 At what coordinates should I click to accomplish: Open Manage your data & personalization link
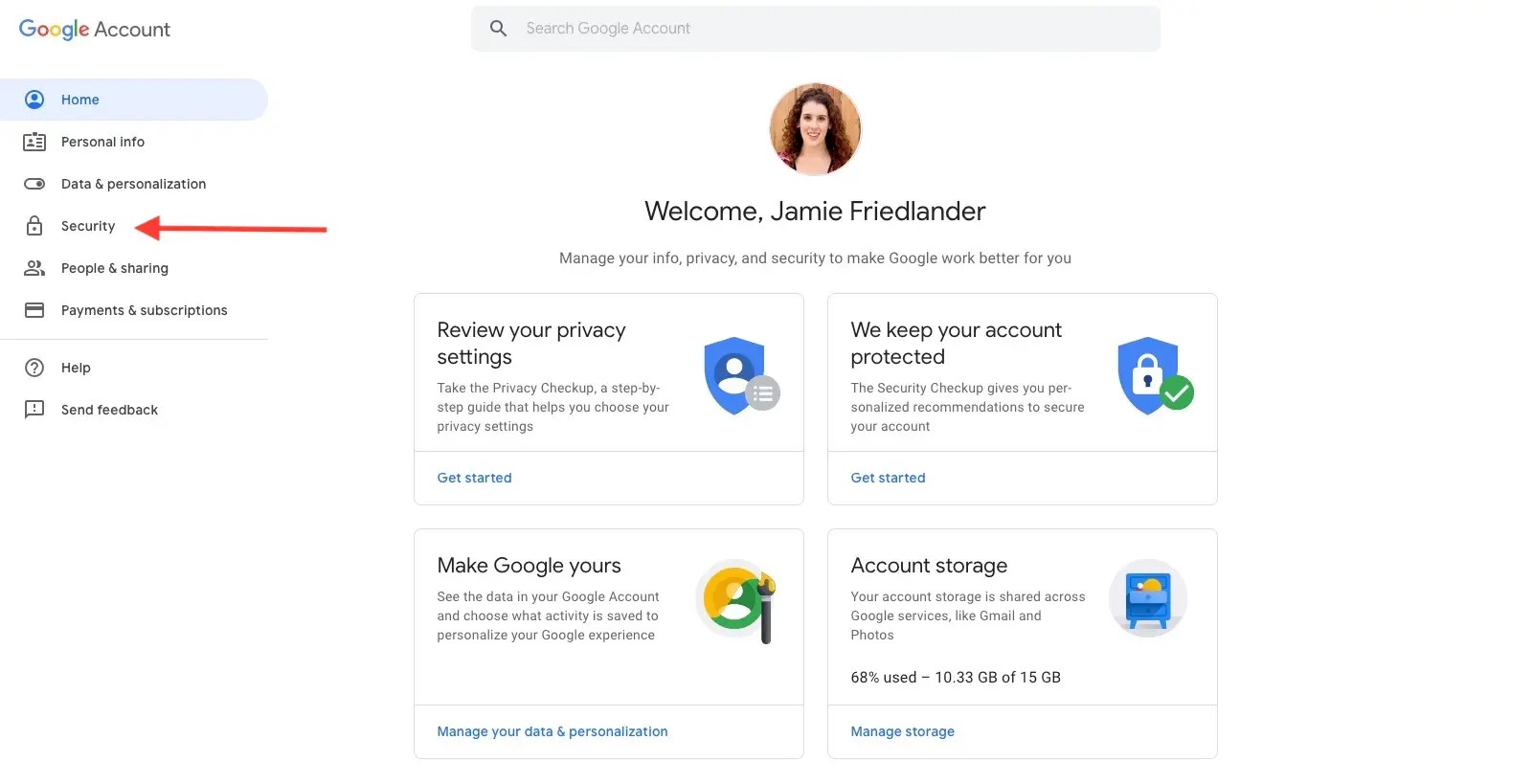tap(552, 731)
